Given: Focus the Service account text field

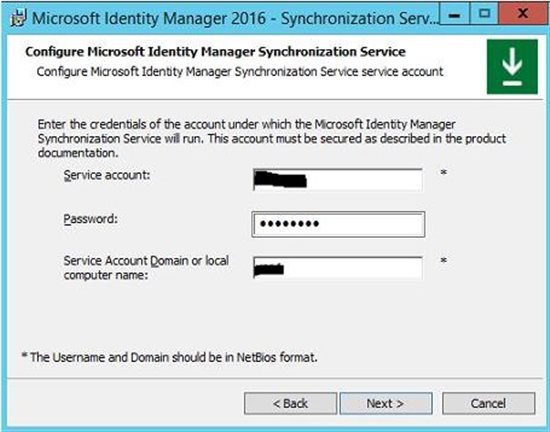Looking at the screenshot, I should pyautogui.click(x=337, y=180).
